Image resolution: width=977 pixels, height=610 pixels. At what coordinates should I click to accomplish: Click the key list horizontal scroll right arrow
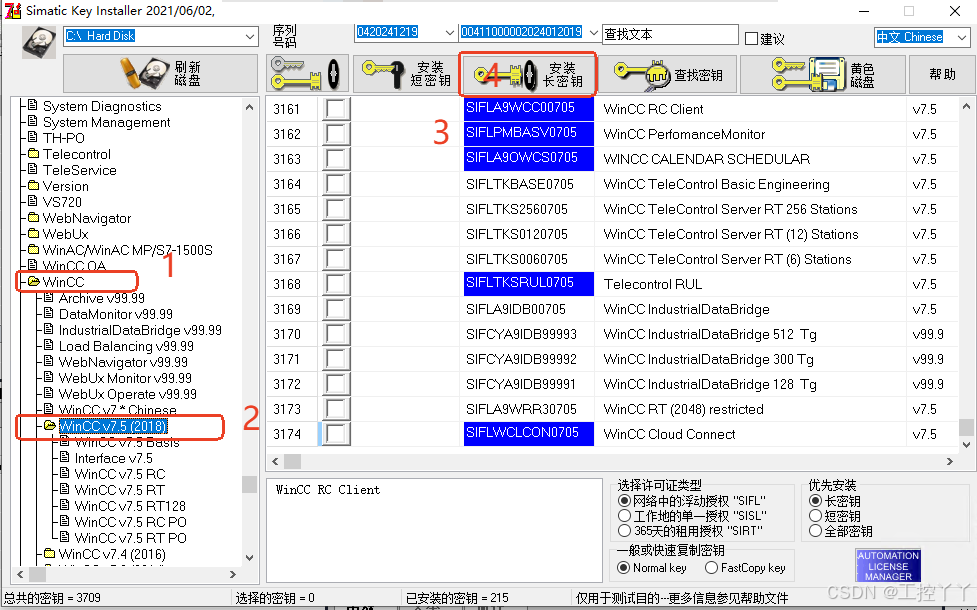(x=950, y=462)
